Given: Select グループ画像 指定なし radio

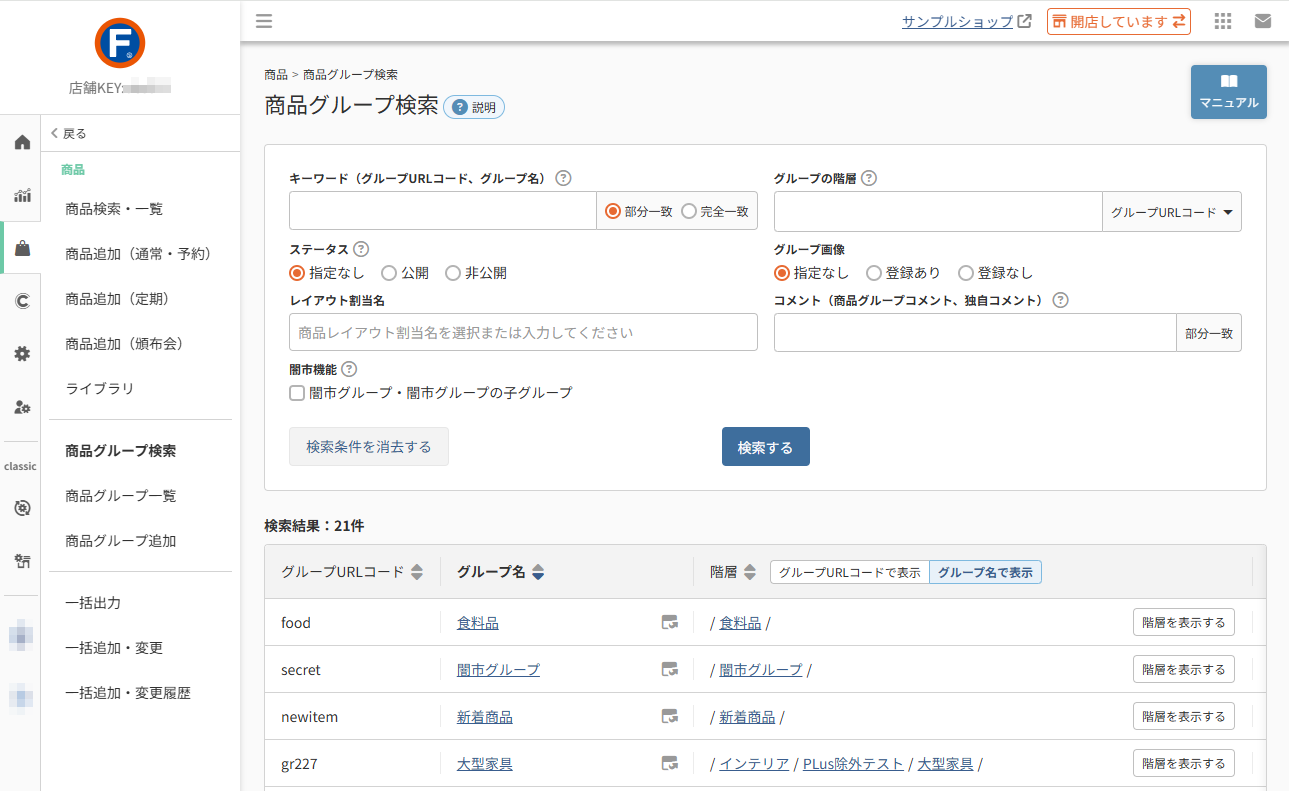Looking at the screenshot, I should coord(782,272).
